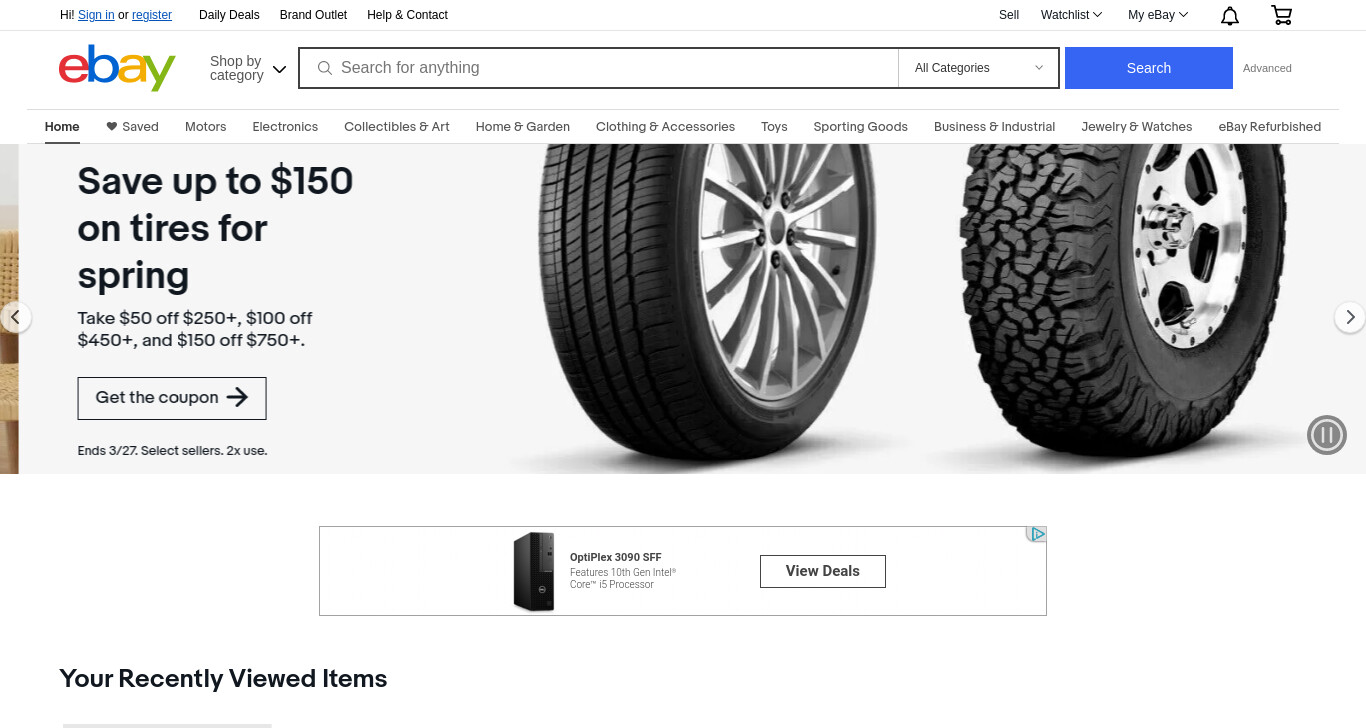Click the blue Search button
This screenshot has width=1366, height=728.
click(x=1149, y=68)
